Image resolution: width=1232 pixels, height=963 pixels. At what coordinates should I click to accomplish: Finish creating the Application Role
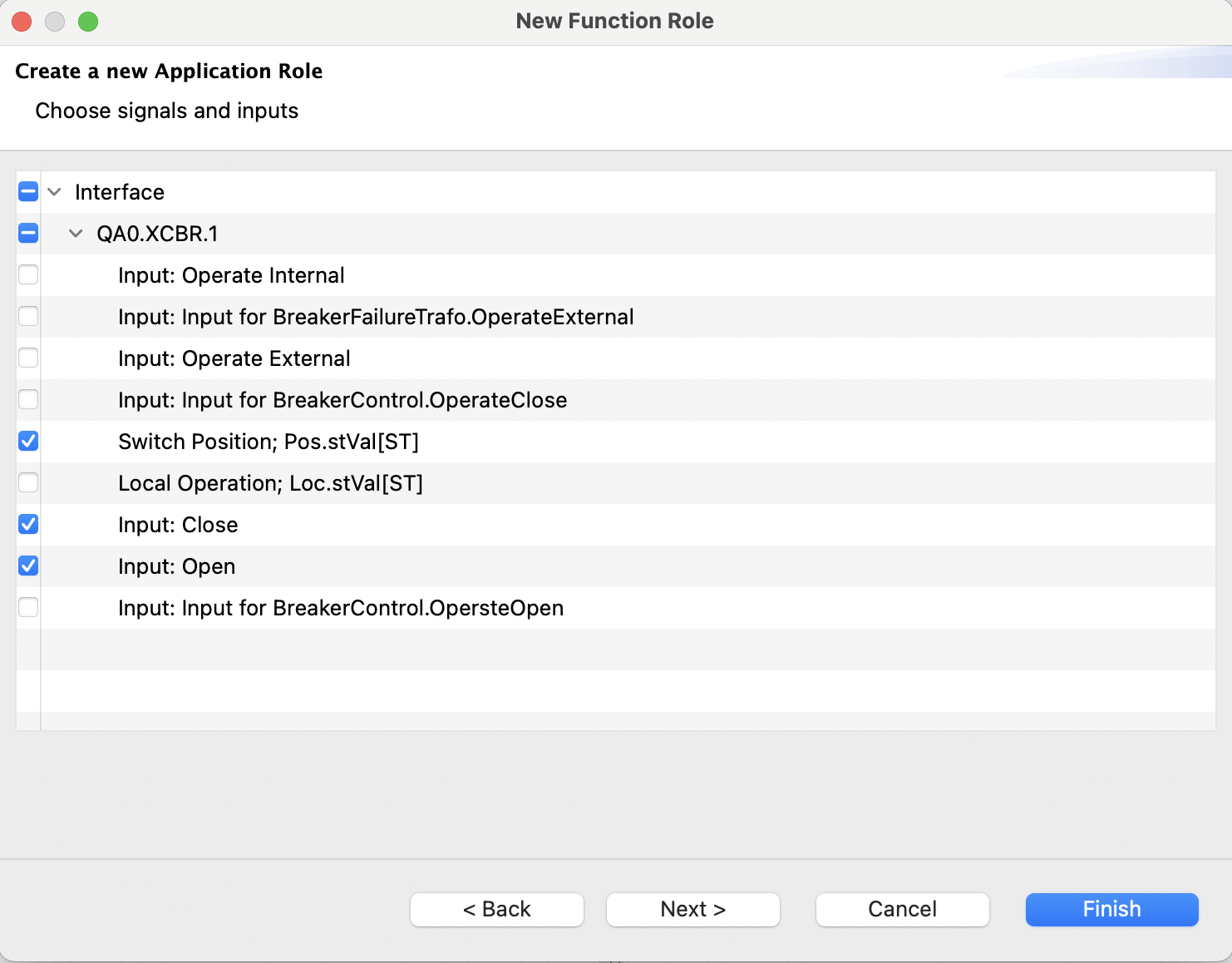click(1111, 909)
